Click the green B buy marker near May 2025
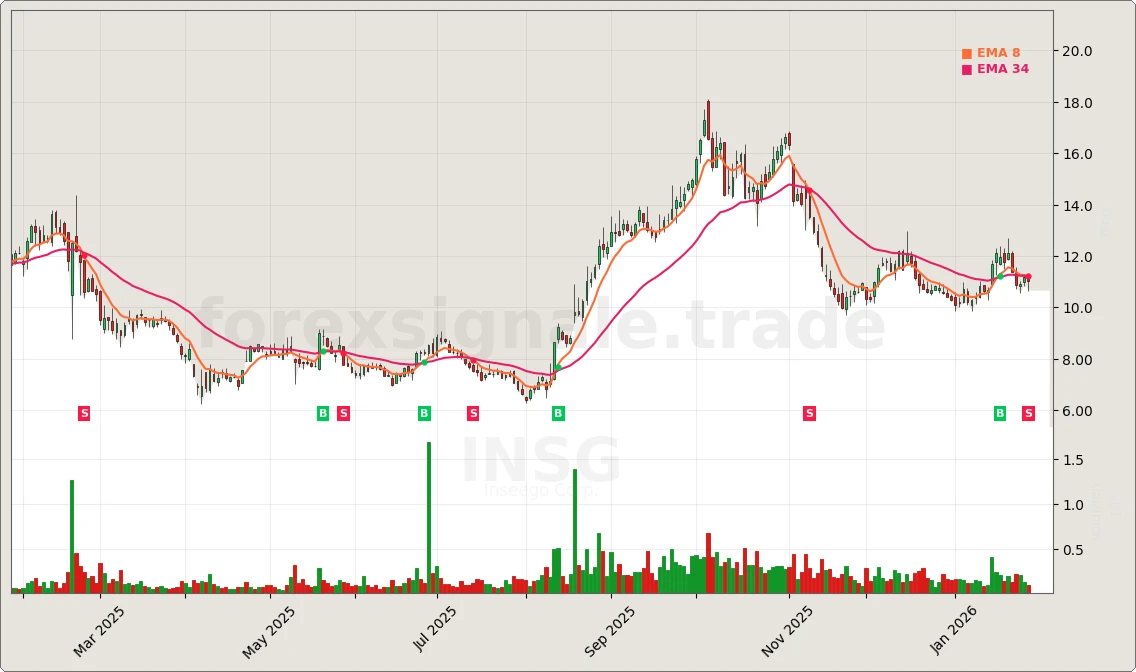 click(323, 413)
